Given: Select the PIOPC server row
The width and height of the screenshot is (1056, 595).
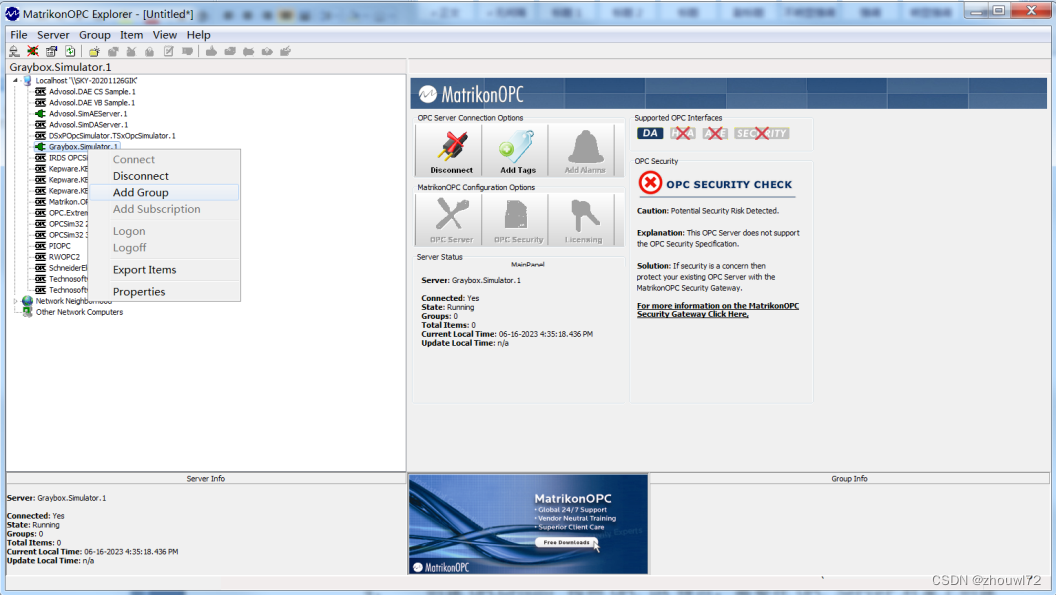Looking at the screenshot, I should click(59, 246).
